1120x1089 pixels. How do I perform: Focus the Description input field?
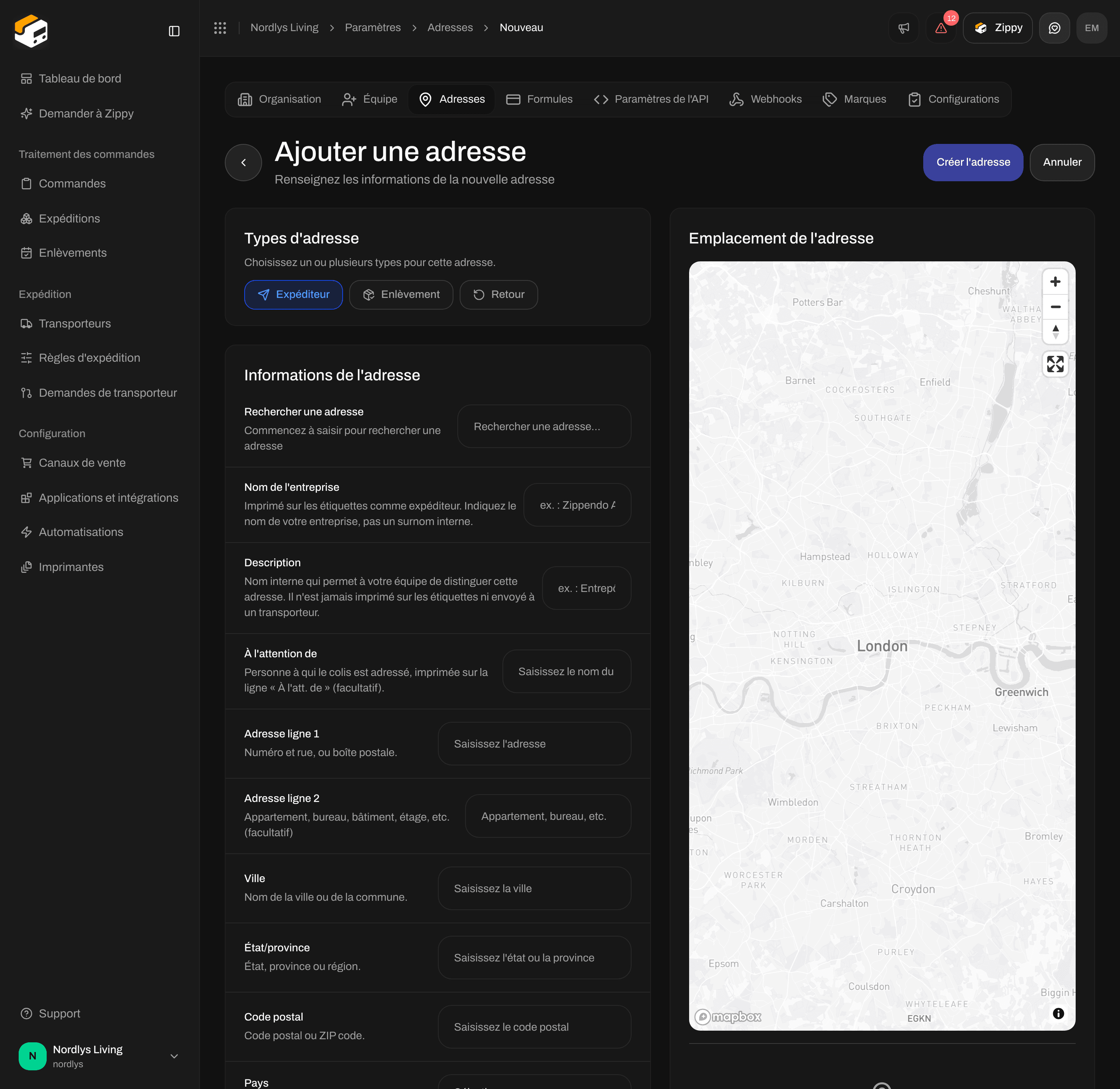586,588
